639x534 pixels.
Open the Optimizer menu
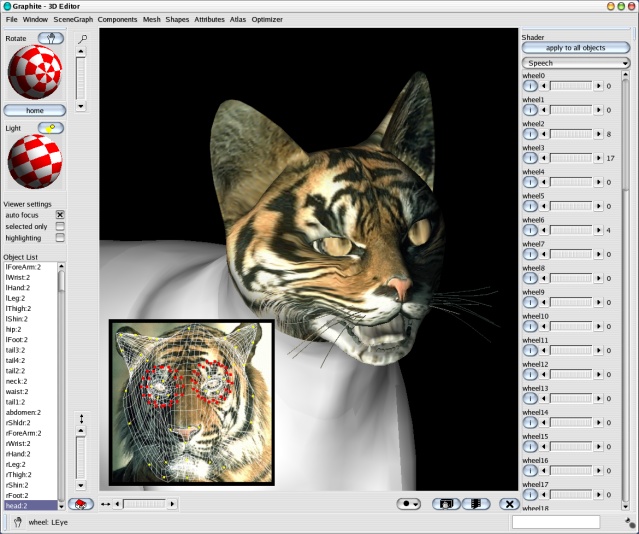pyautogui.click(x=268, y=19)
